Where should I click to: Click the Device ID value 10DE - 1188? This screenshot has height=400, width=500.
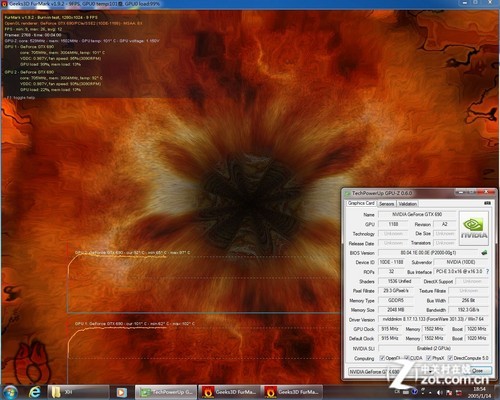tap(392, 262)
